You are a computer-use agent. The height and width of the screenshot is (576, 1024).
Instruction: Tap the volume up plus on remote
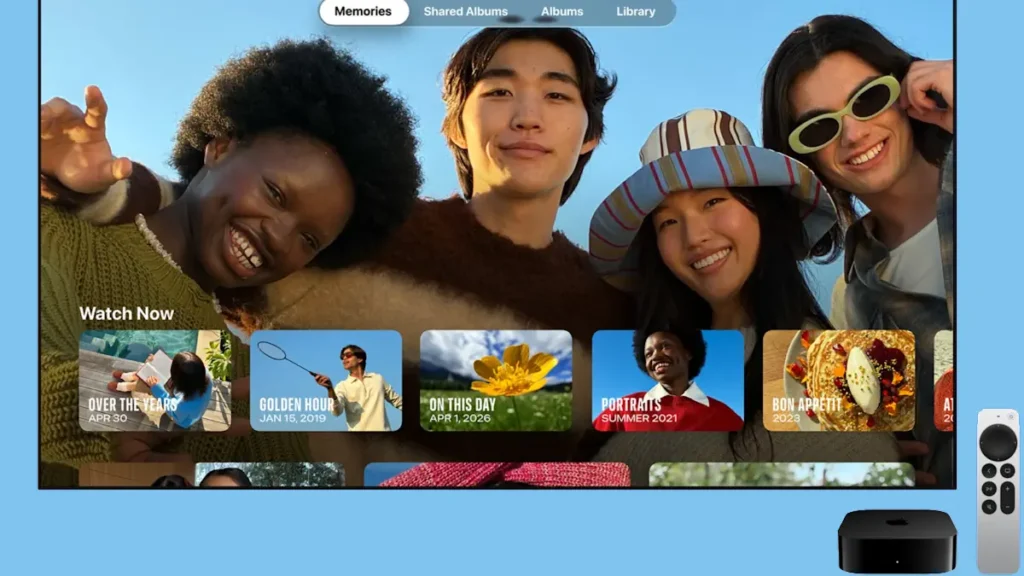[1008, 488]
